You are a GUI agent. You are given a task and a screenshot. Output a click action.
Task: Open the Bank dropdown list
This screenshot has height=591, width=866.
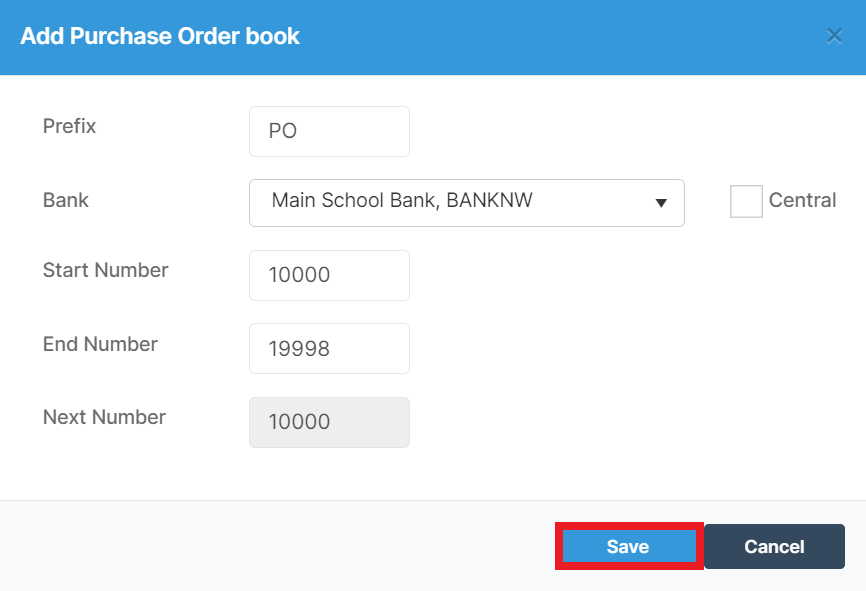[467, 203]
